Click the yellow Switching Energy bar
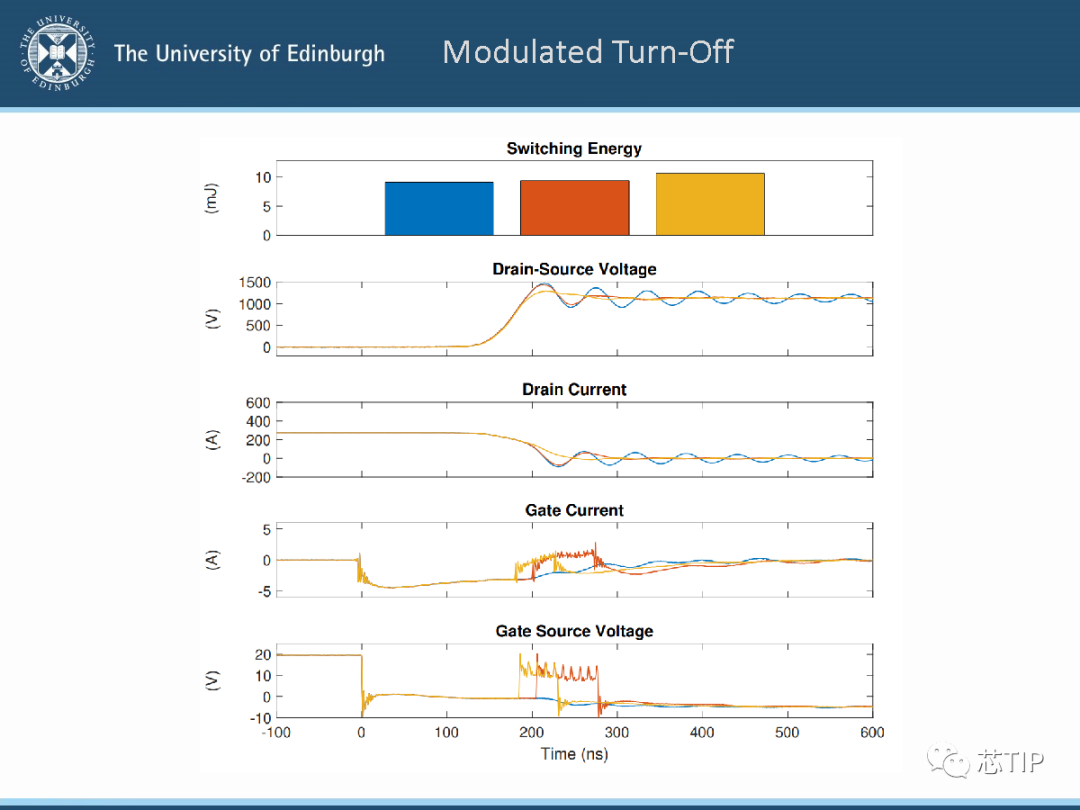Screen dimensions: 1080x810 (710, 205)
